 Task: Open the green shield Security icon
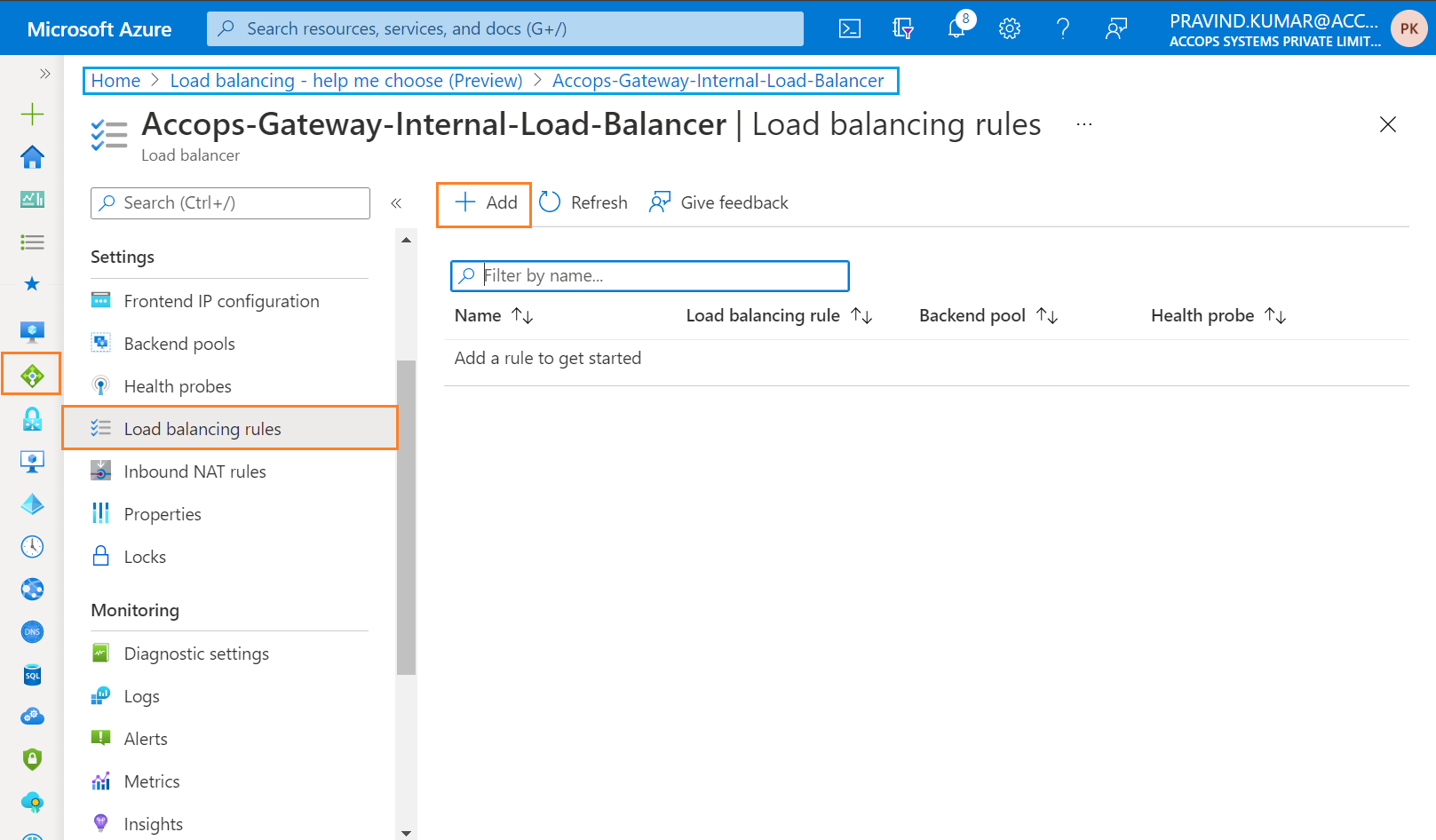pos(32,759)
